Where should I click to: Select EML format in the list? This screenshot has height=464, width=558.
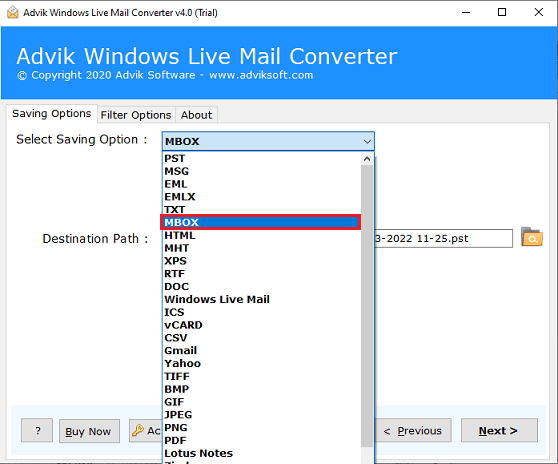(x=262, y=184)
